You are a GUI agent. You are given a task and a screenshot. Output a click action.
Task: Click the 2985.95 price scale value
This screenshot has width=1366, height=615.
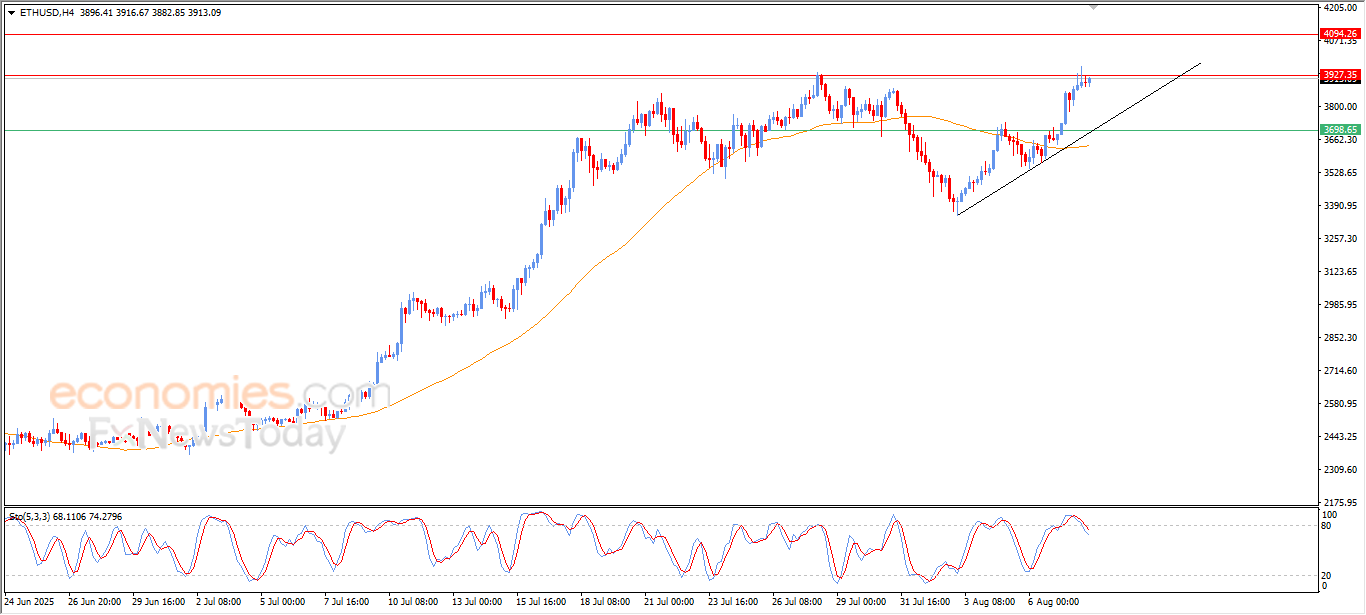pos(1339,305)
